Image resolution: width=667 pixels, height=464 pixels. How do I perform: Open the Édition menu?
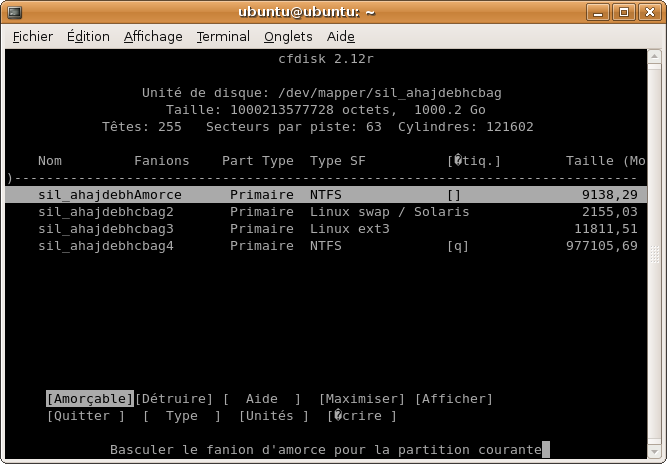[x=88, y=36]
